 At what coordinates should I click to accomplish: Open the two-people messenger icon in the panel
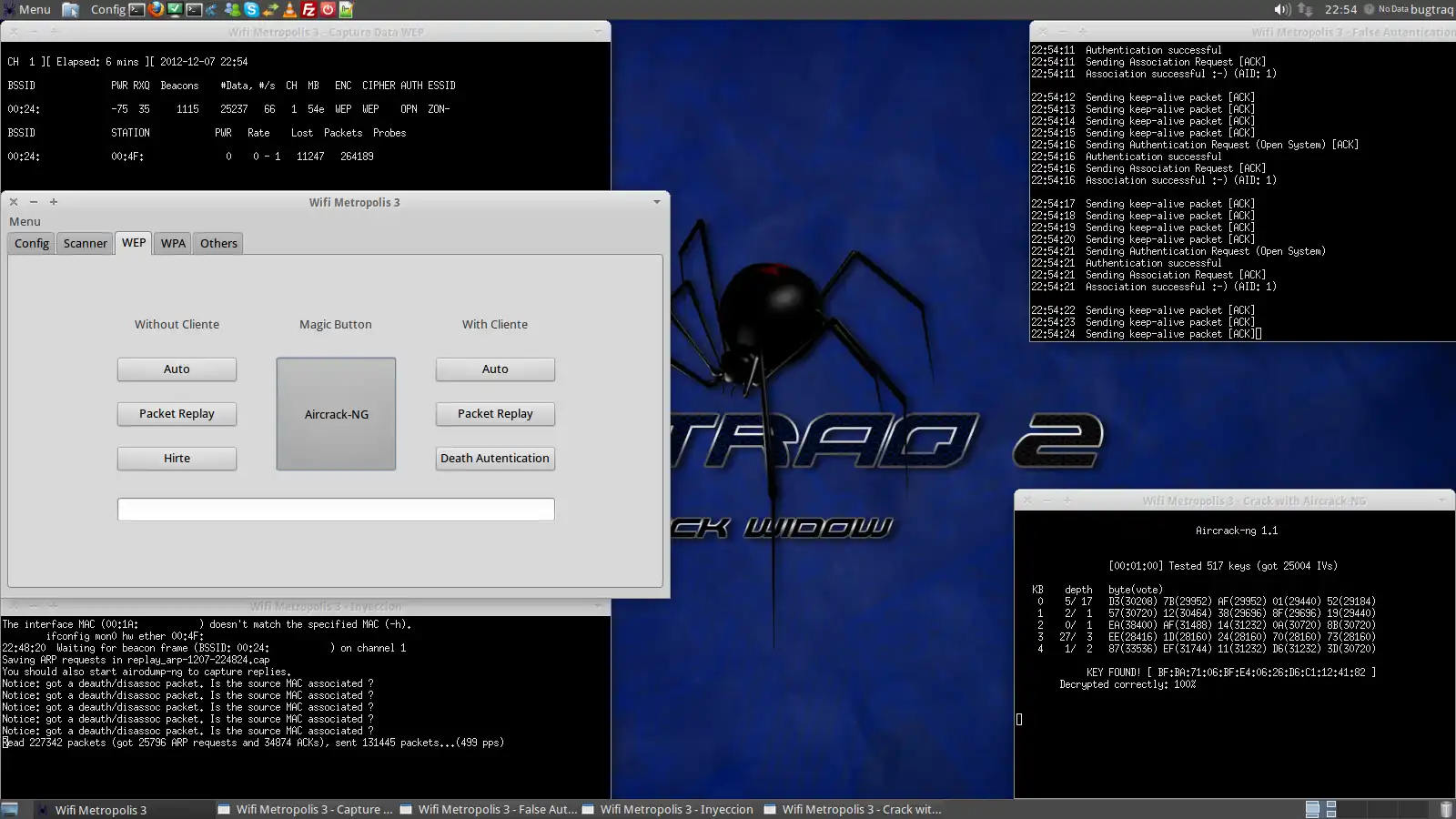click(232, 9)
